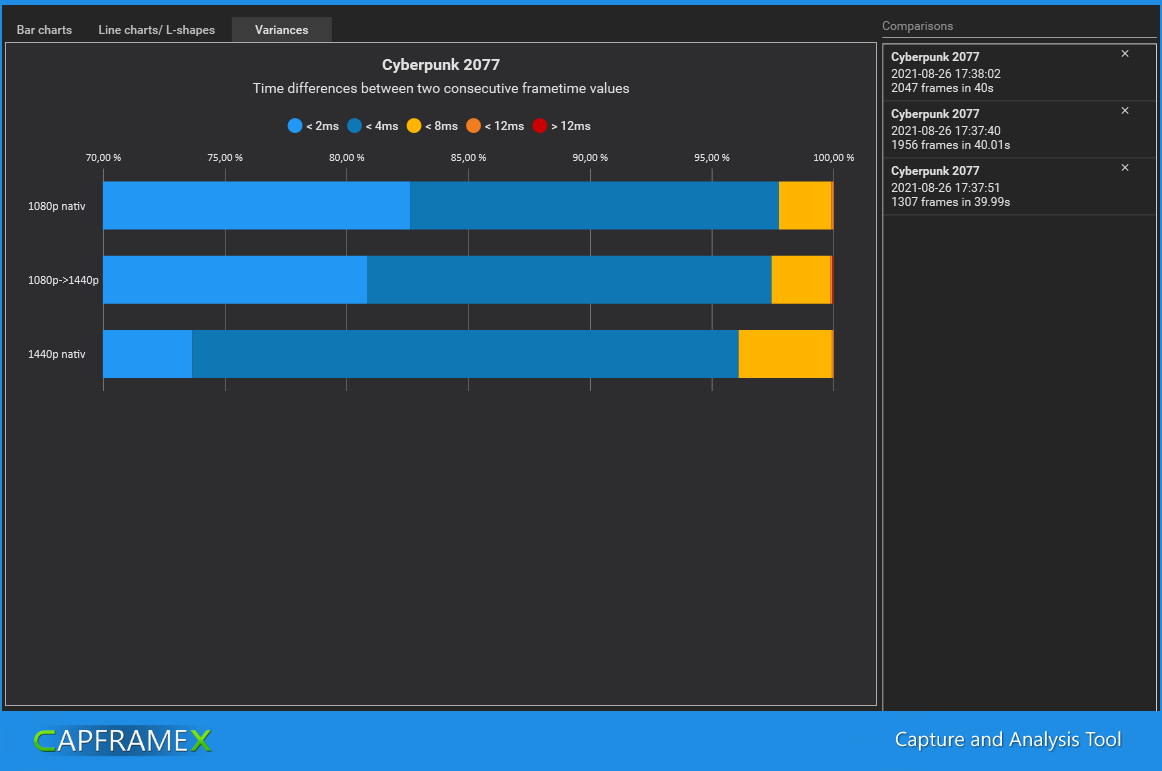Click the 1080p nativ light blue bar segment
The image size is (1162, 771).
[x=256, y=205]
